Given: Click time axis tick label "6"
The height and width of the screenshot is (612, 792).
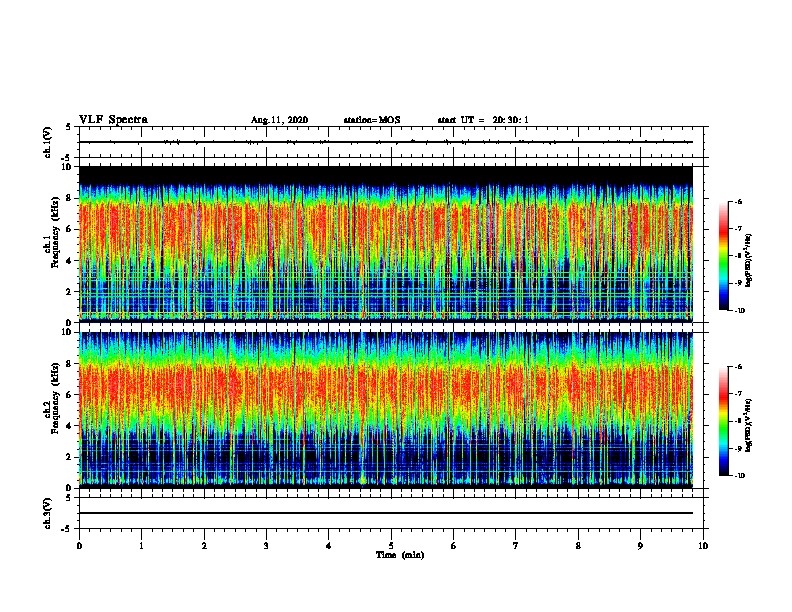Looking at the screenshot, I should (454, 546).
